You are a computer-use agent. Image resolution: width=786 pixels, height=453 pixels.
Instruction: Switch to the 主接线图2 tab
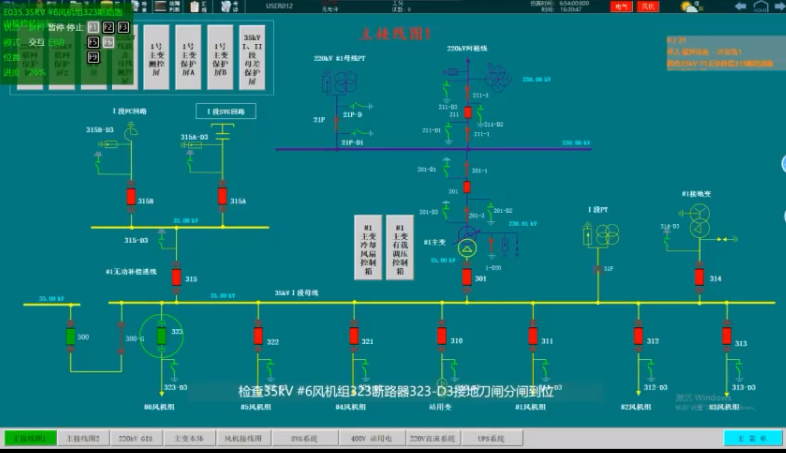click(83, 438)
